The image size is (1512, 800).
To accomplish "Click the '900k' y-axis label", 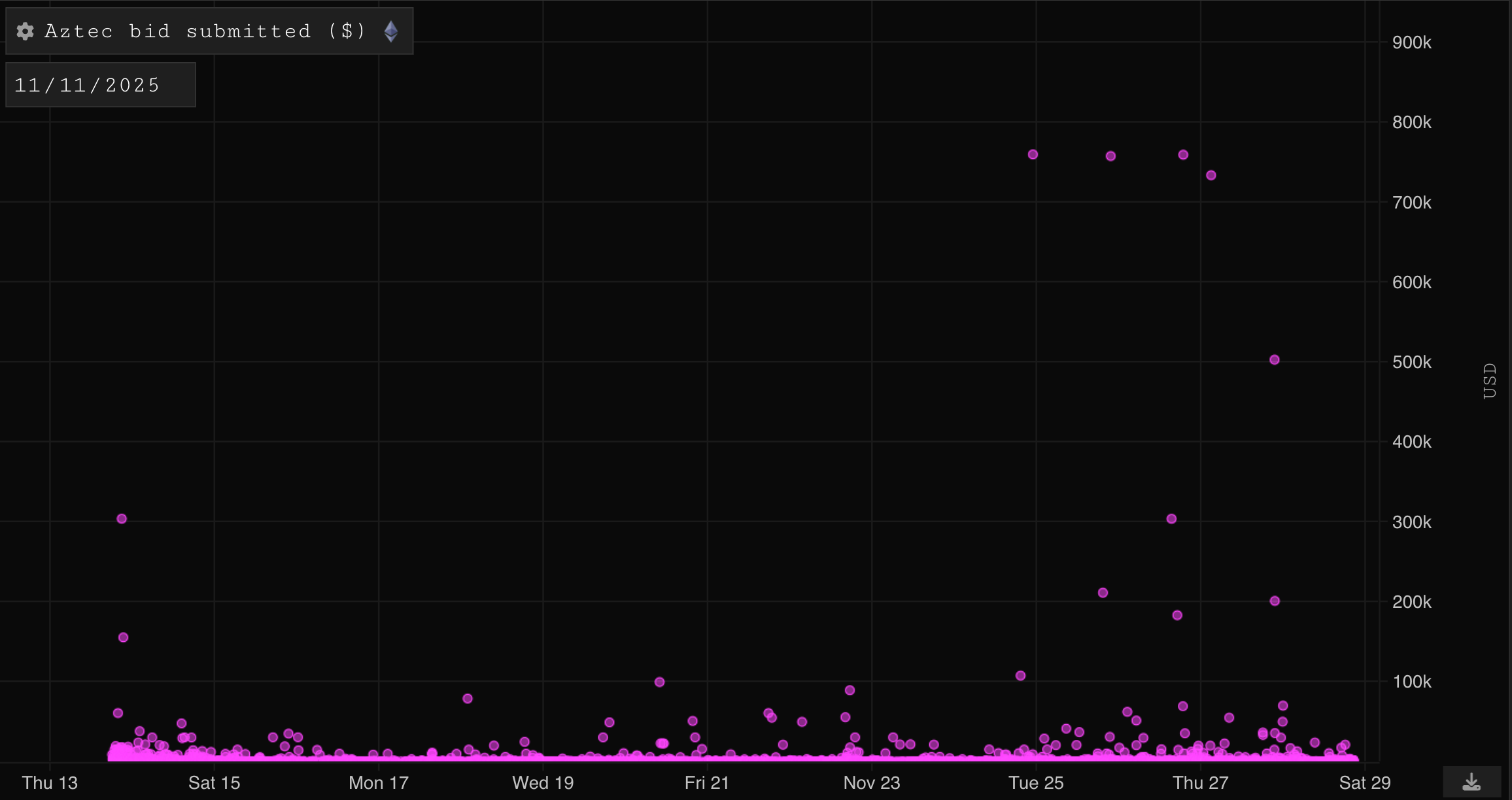I will coord(1411,42).
